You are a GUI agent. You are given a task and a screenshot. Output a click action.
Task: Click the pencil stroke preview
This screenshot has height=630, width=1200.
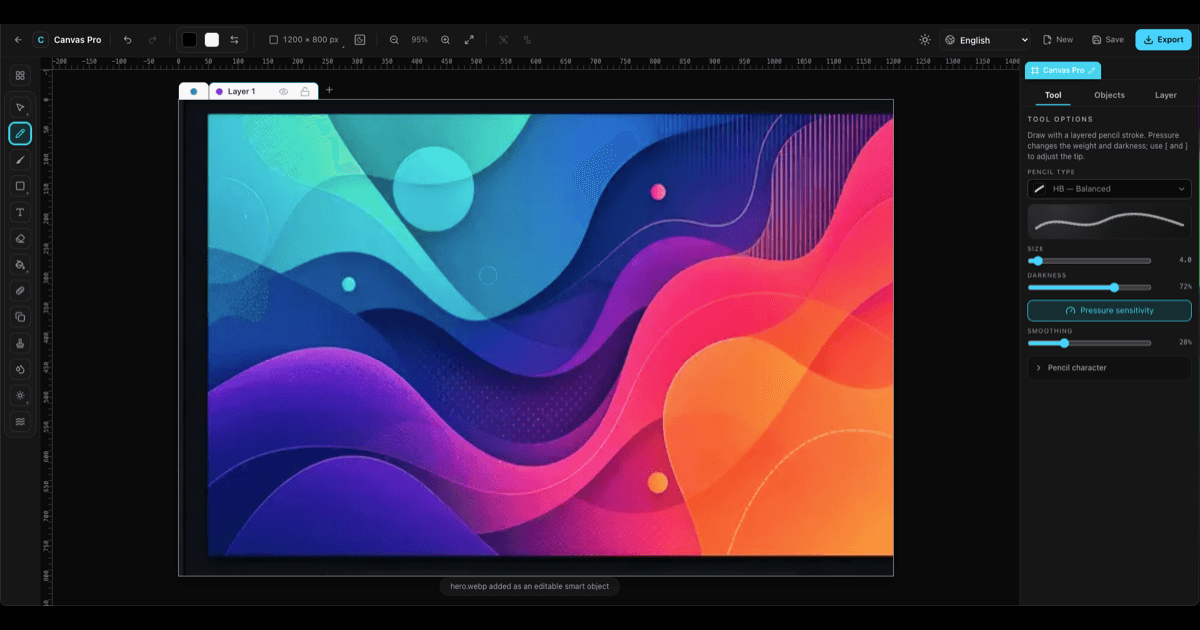point(1109,221)
